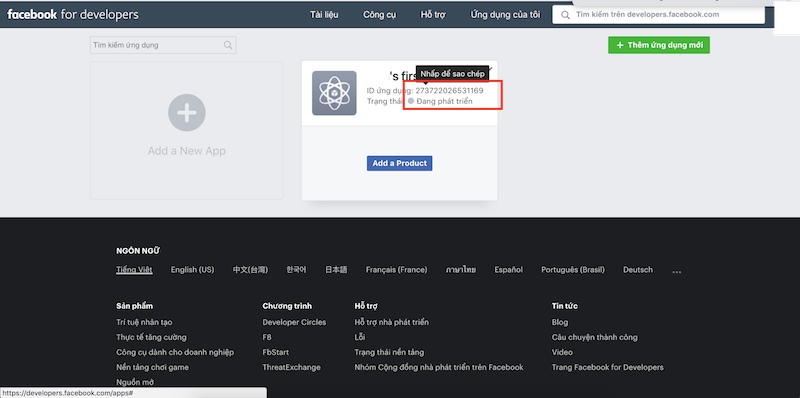Click the atom app icon thumbnail

pyautogui.click(x=334, y=93)
